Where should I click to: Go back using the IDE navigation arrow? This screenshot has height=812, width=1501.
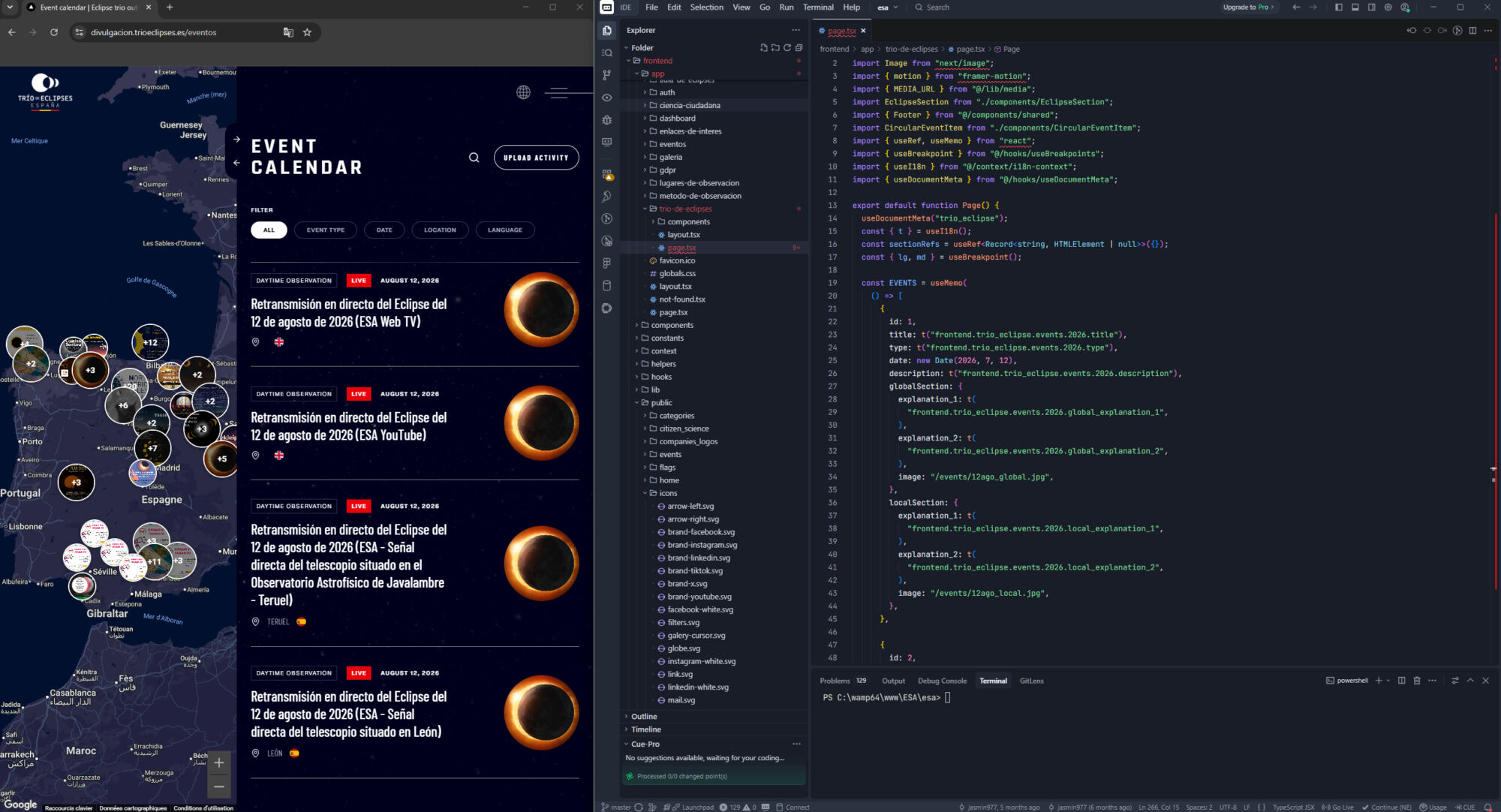pyautogui.click(x=1296, y=8)
